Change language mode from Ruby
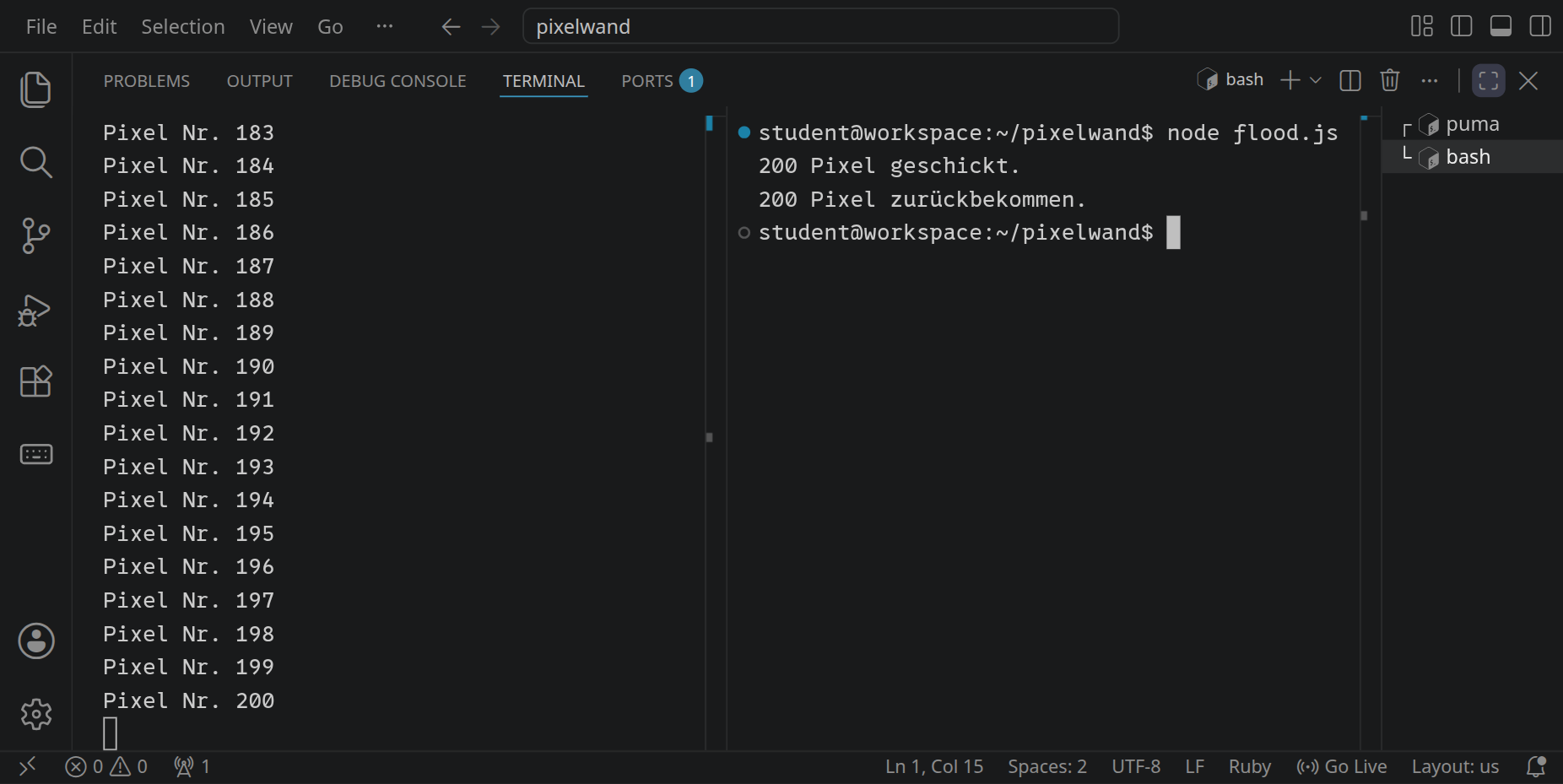The width and height of the screenshot is (1563, 784). [1249, 766]
